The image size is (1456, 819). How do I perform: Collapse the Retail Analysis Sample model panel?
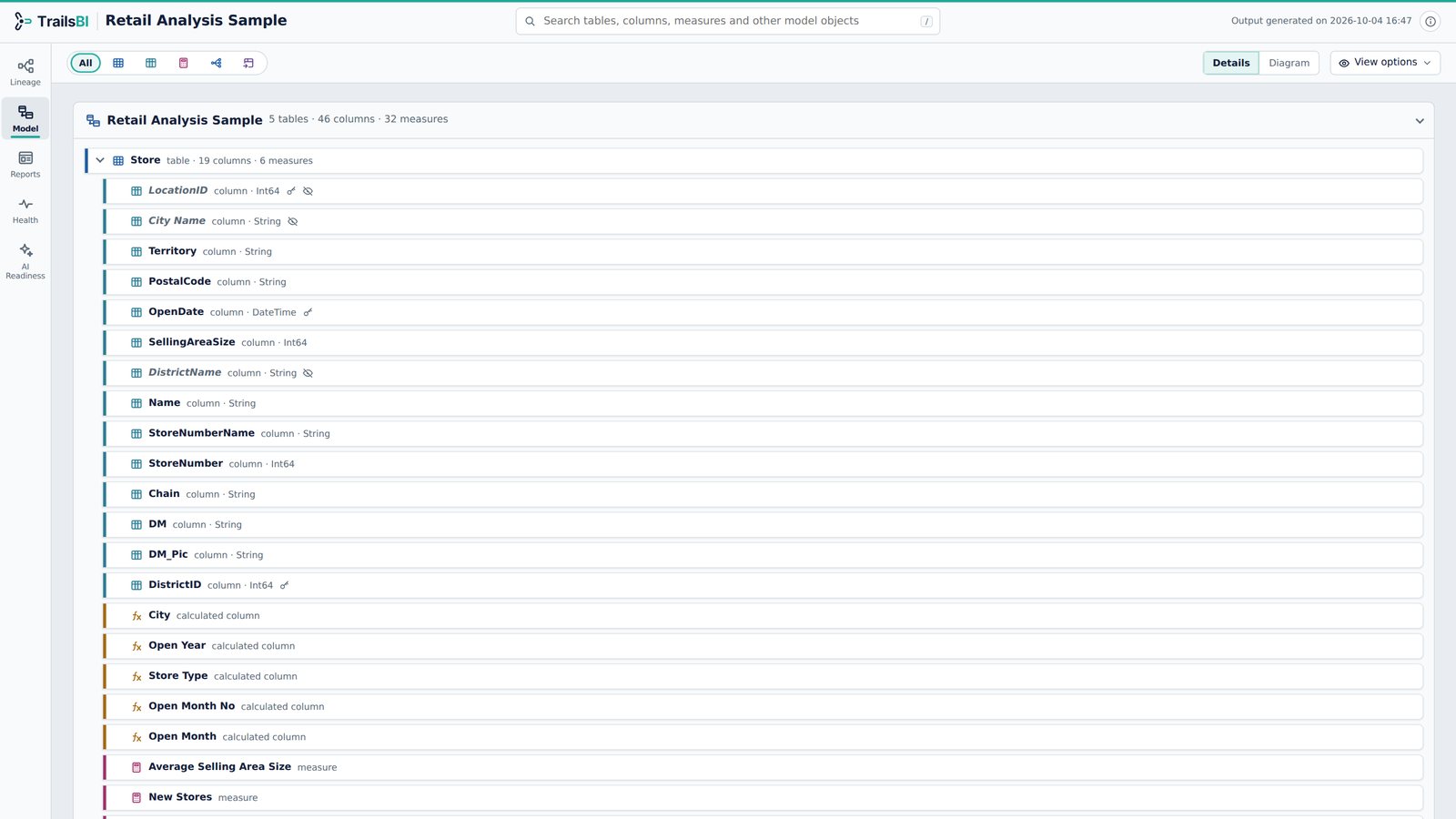pyautogui.click(x=1420, y=121)
